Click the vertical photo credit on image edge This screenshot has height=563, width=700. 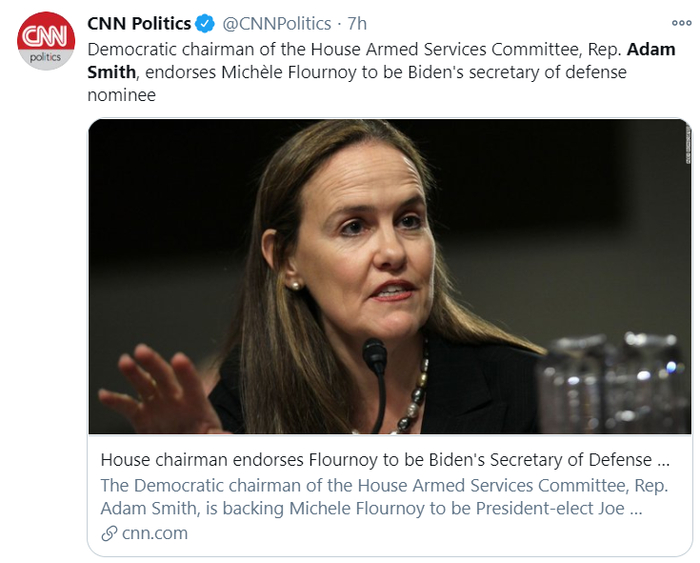686,146
